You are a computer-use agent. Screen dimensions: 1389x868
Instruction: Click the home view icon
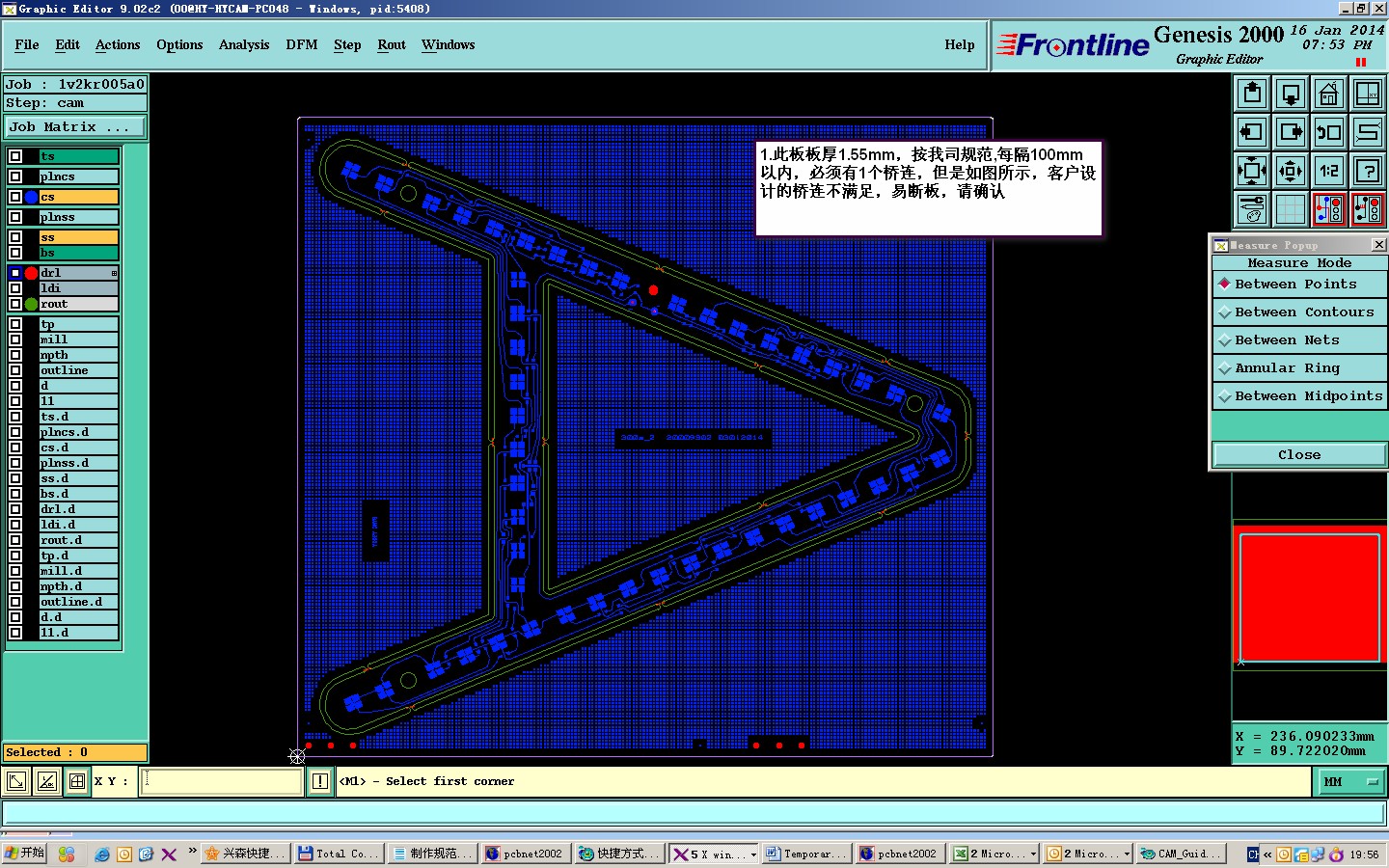coord(1329,94)
